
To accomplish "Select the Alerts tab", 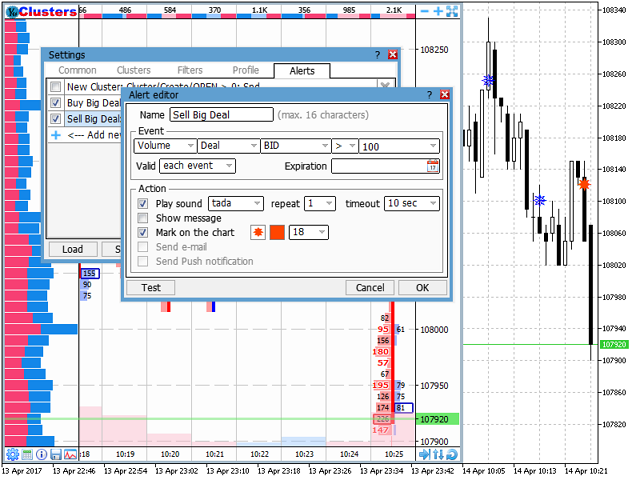I will [302, 71].
